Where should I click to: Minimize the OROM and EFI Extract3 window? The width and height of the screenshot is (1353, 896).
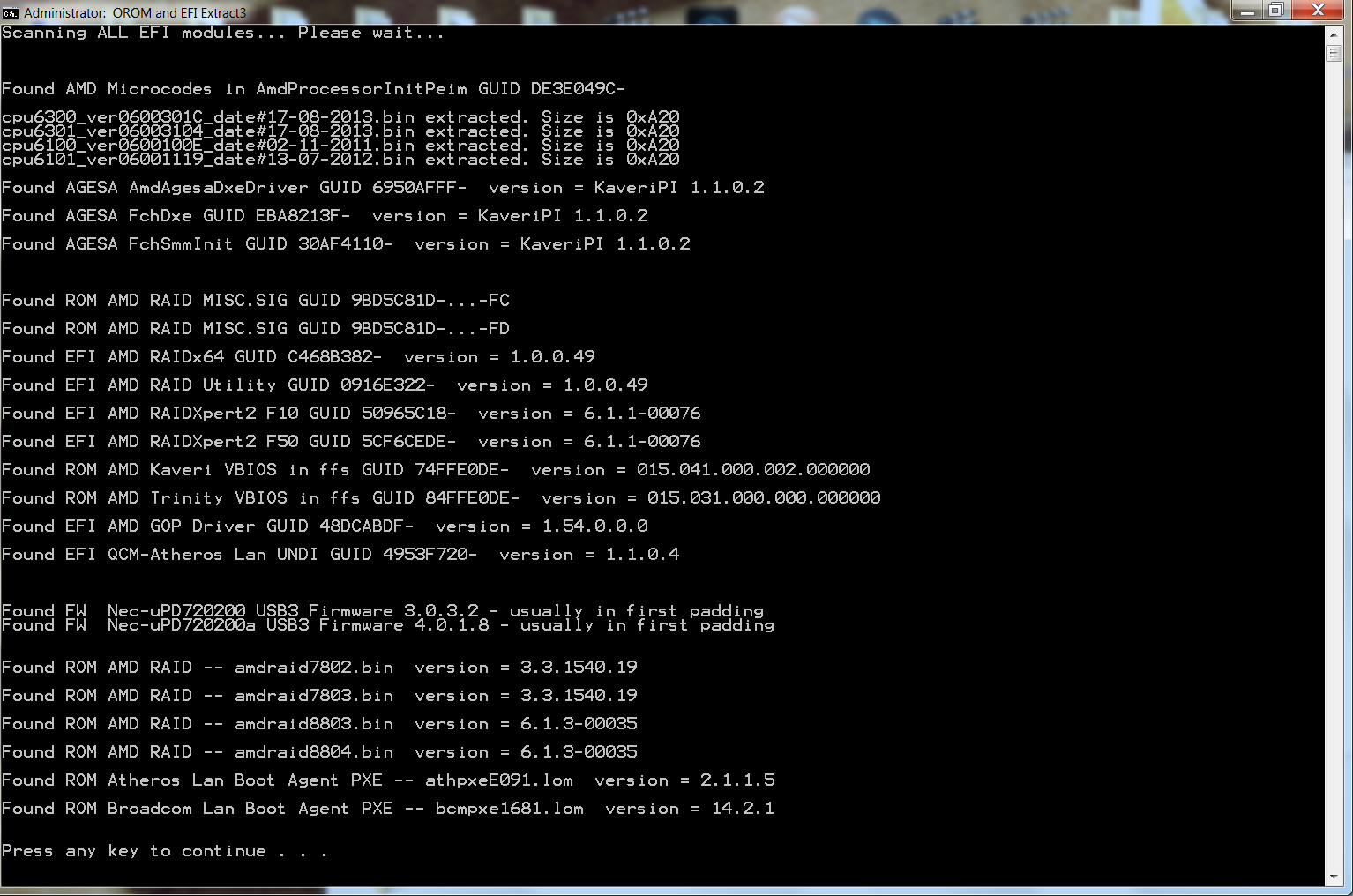[x=1247, y=10]
